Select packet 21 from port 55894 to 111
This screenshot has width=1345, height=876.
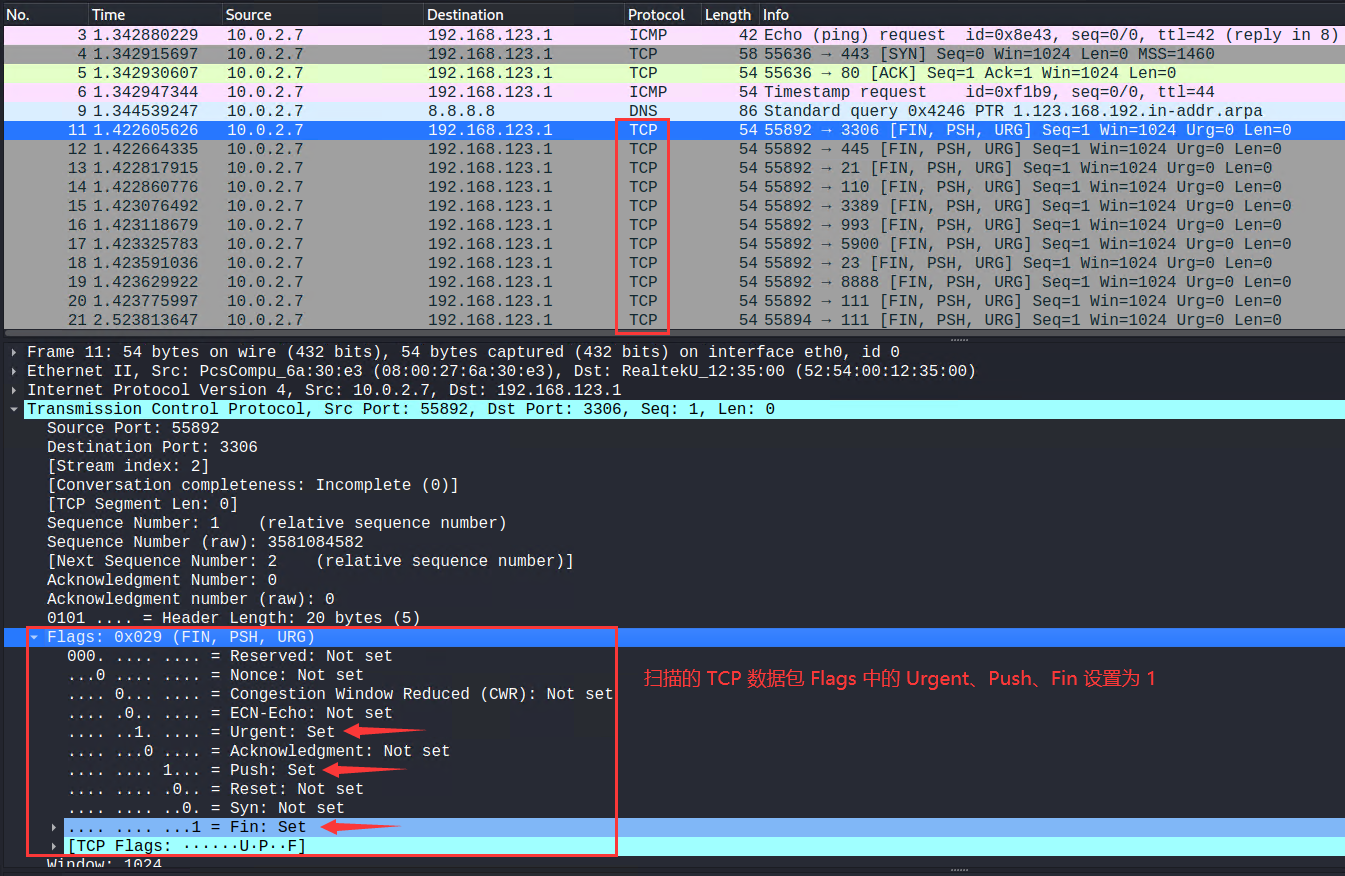pyautogui.click(x=672, y=320)
